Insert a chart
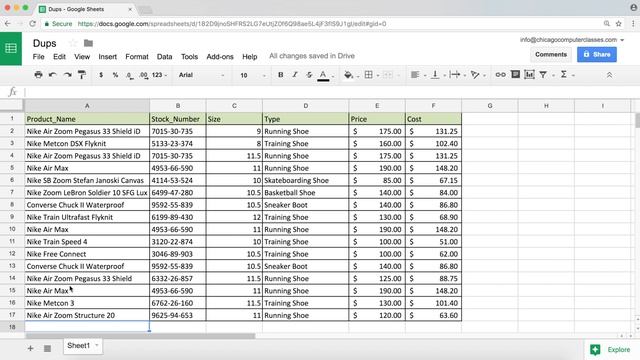Viewport: 640px width, 360px height. pos(529,74)
